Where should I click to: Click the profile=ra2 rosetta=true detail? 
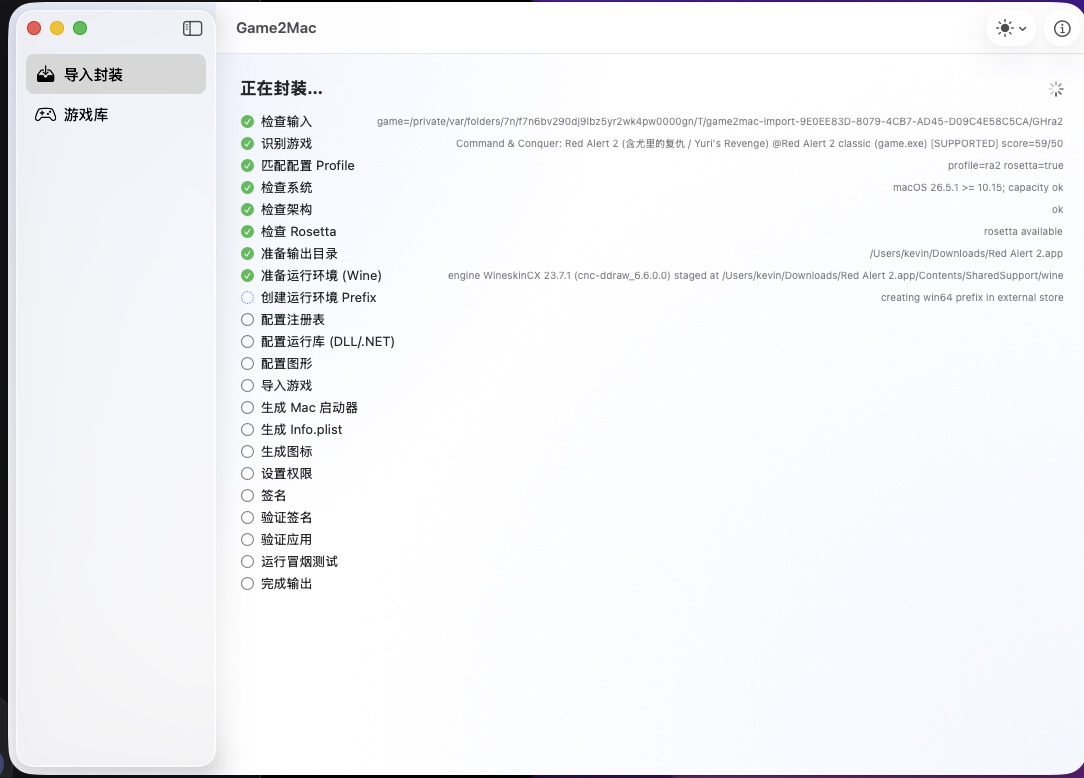pyautogui.click(x=1005, y=166)
